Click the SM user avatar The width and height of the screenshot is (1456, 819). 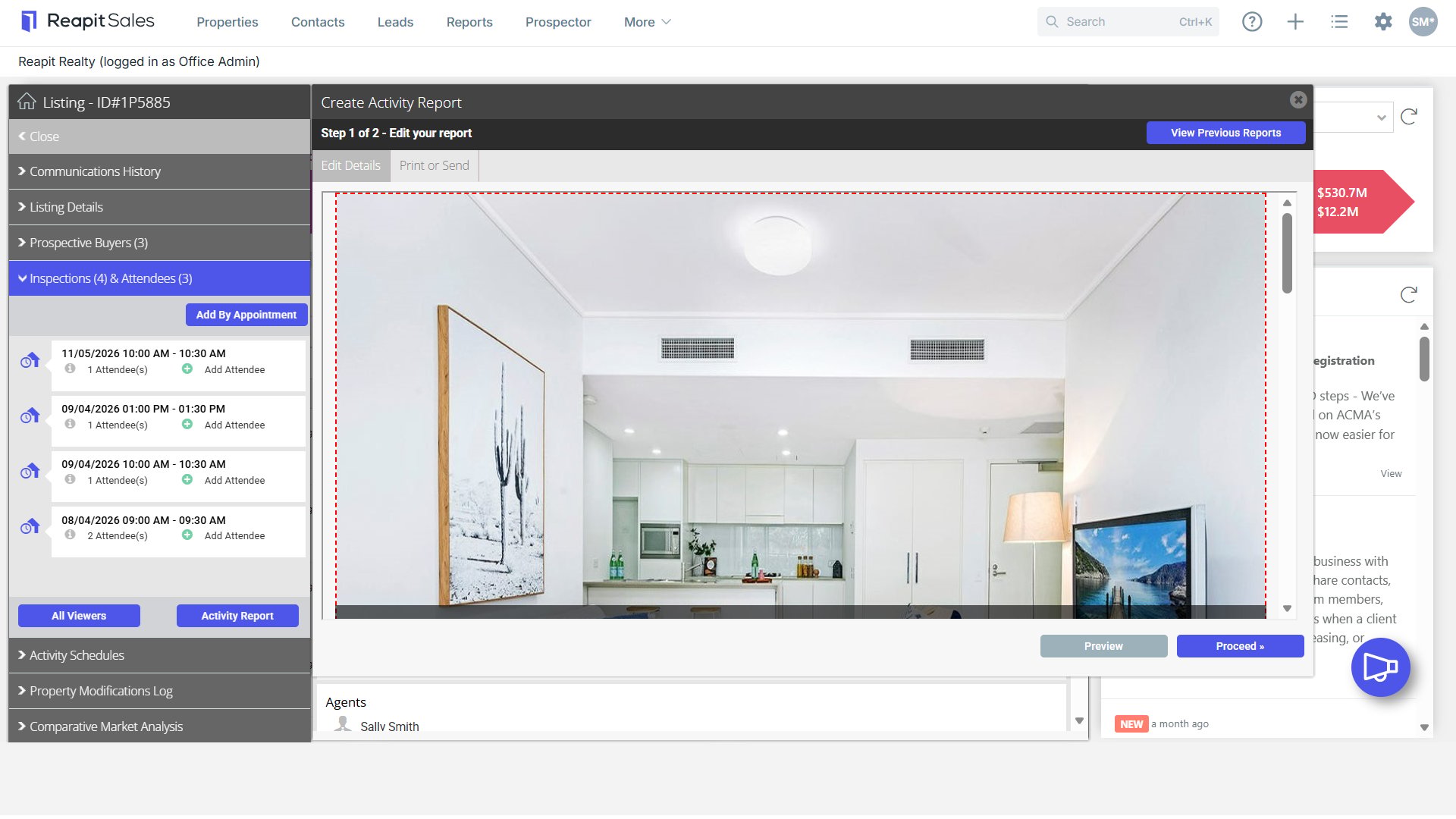click(x=1423, y=22)
